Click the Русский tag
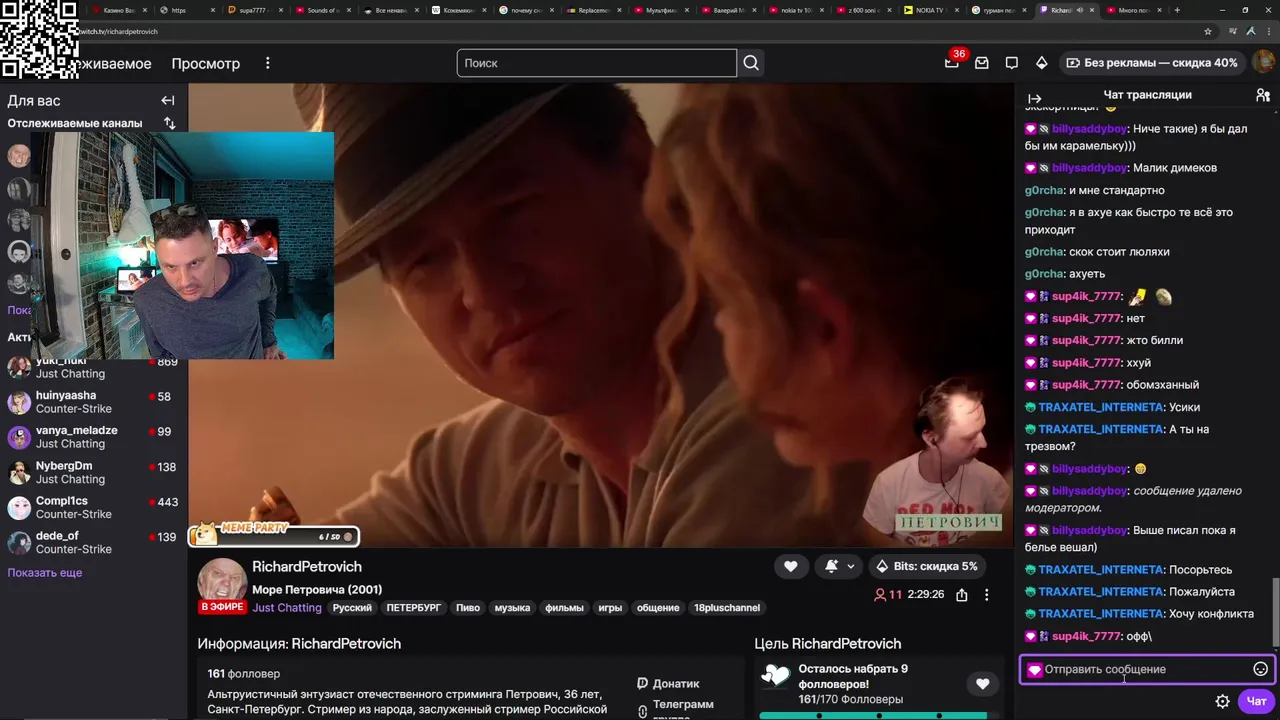Image resolution: width=1280 pixels, height=720 pixels. 352,607
